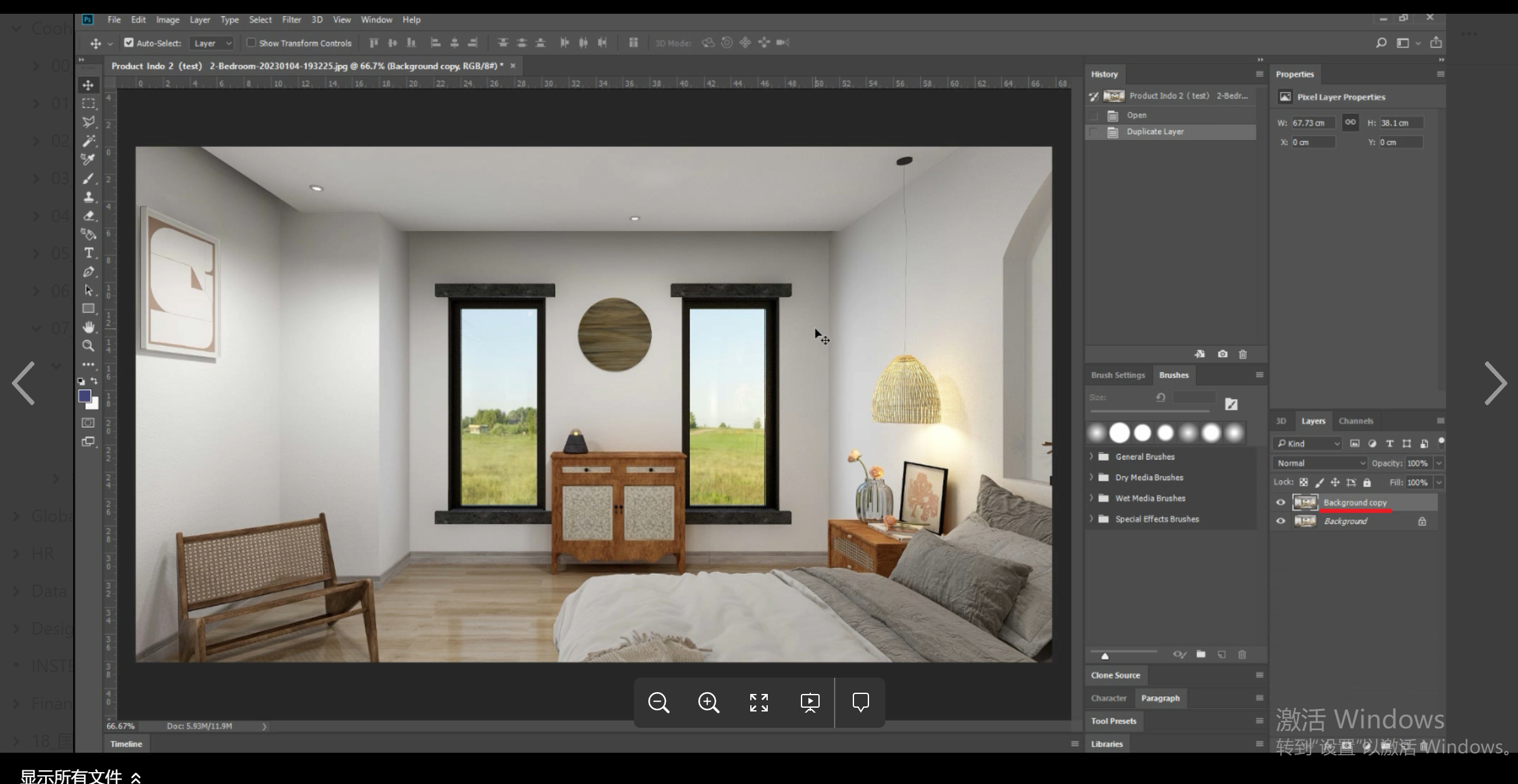
Task: Create new snapshot camera icon
Action: 1222,354
